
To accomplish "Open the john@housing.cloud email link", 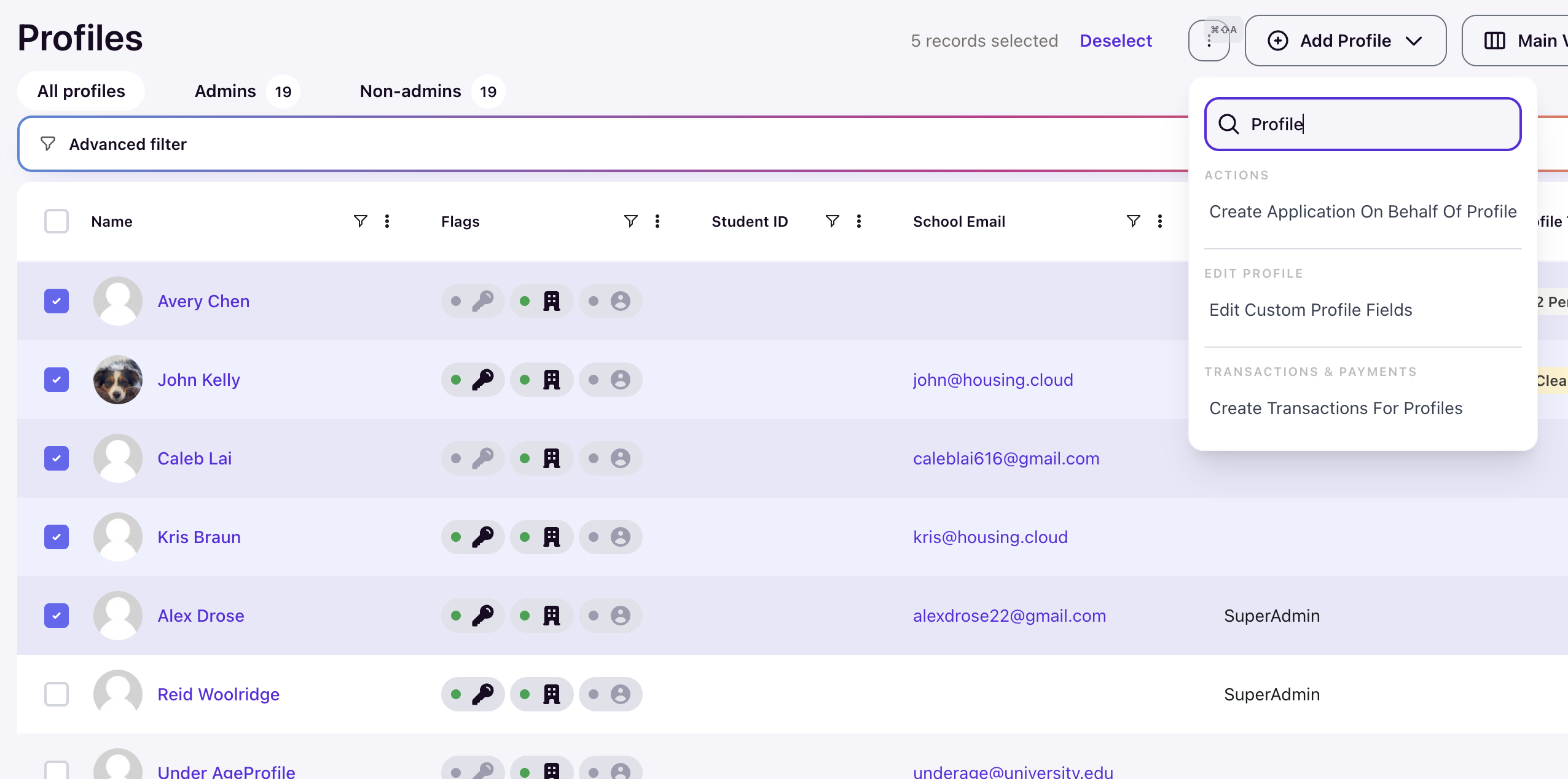I will coord(993,380).
